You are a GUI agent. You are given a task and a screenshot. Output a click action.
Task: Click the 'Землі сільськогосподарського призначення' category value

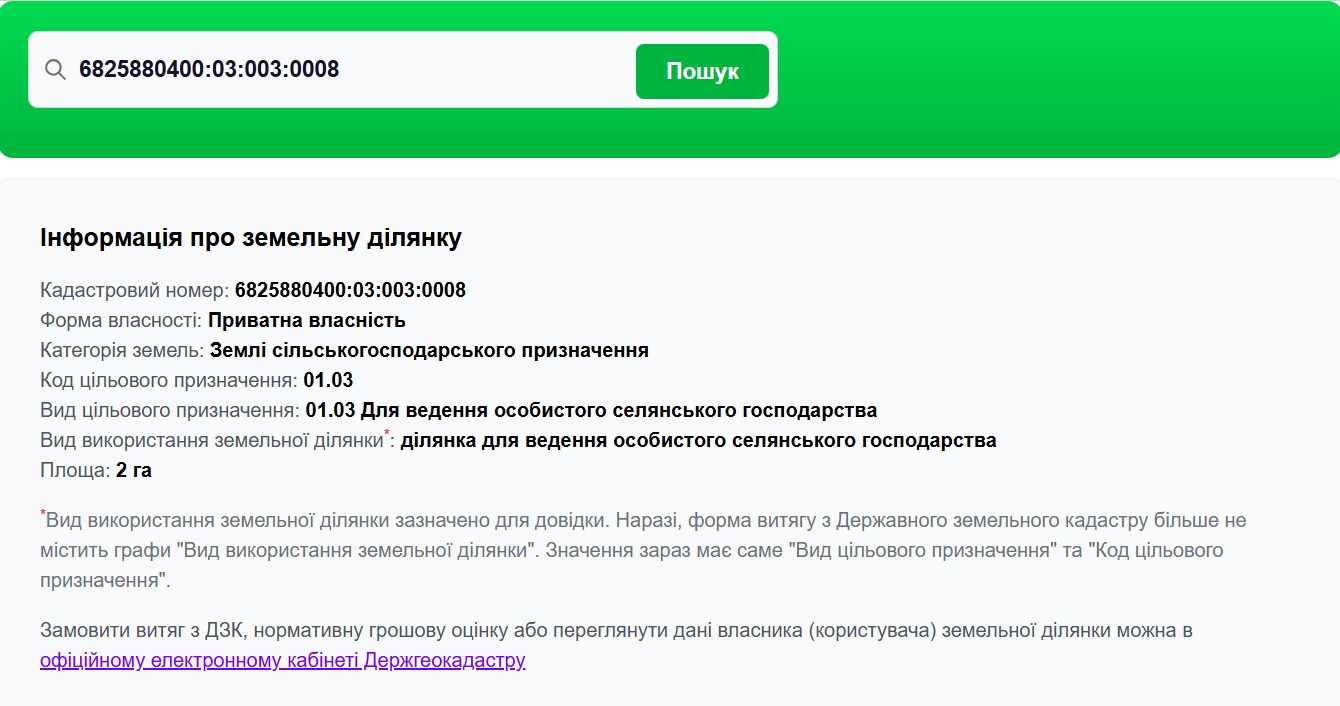429,351
